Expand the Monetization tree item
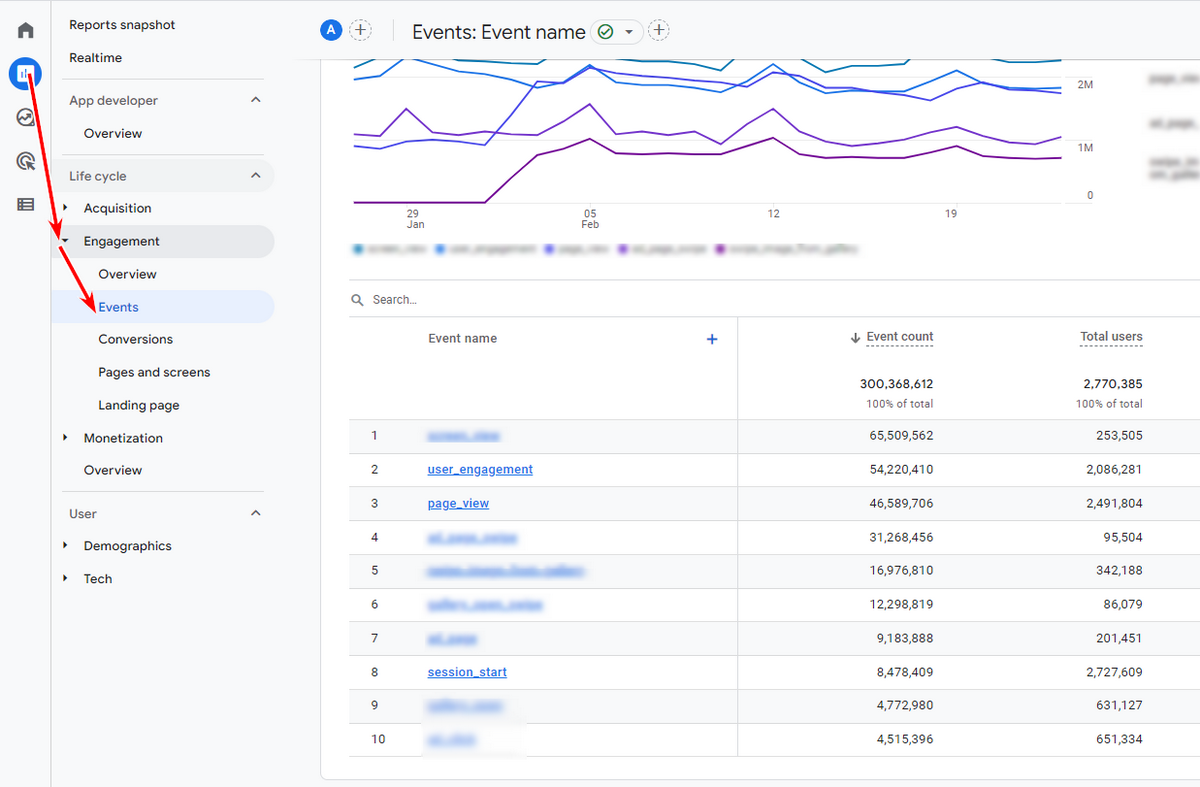The width and height of the screenshot is (1200, 787). (66, 438)
